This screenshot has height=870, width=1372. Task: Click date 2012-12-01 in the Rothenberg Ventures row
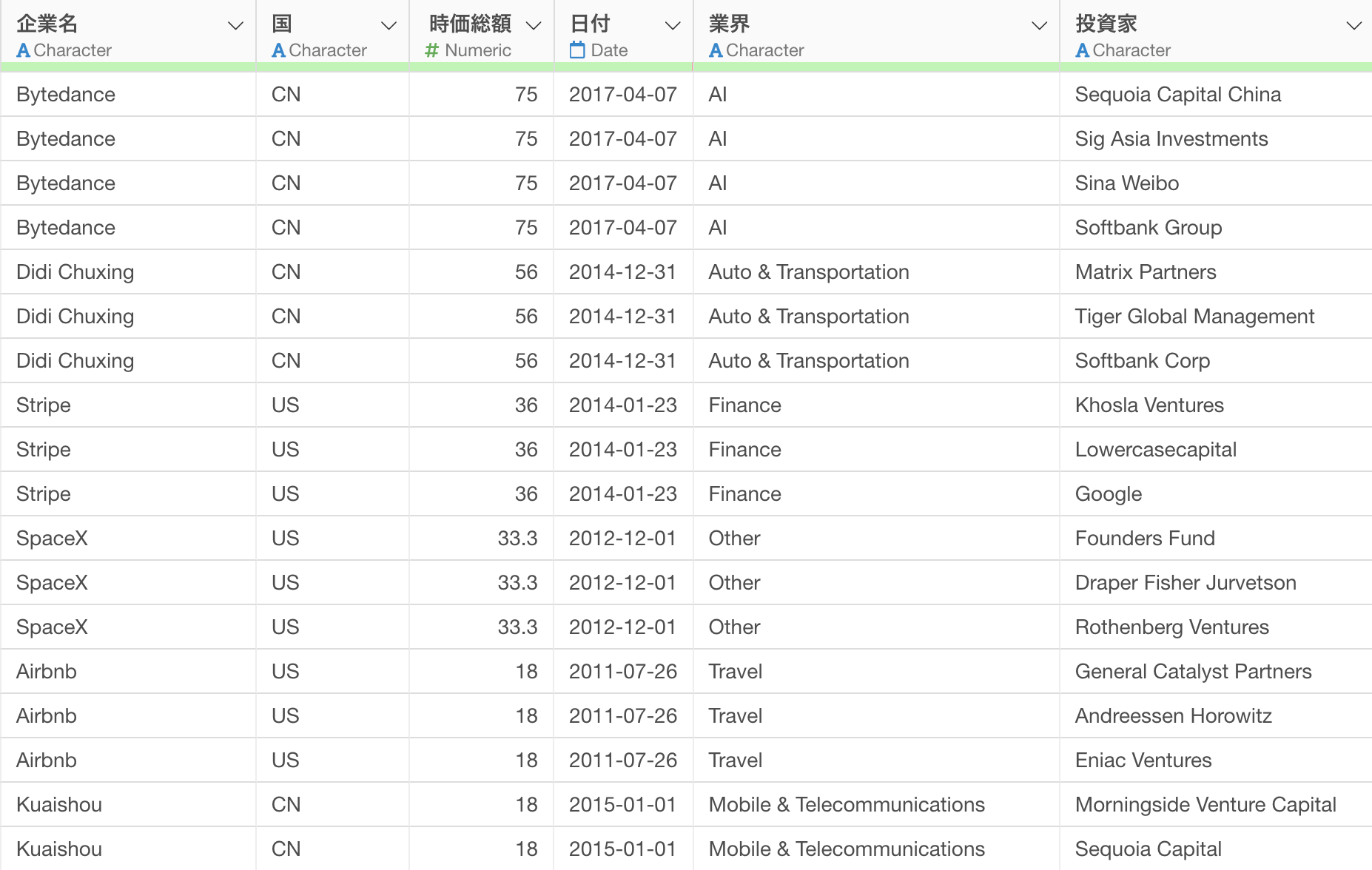tap(623, 627)
